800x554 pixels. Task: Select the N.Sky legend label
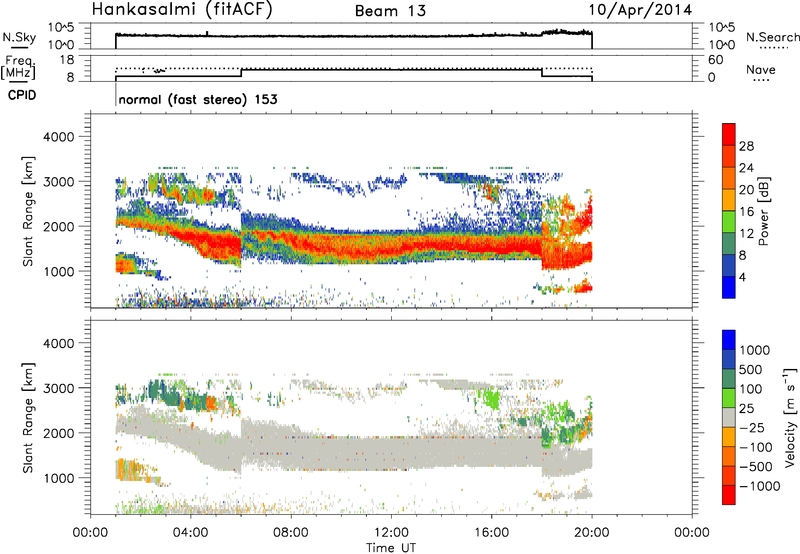point(19,37)
